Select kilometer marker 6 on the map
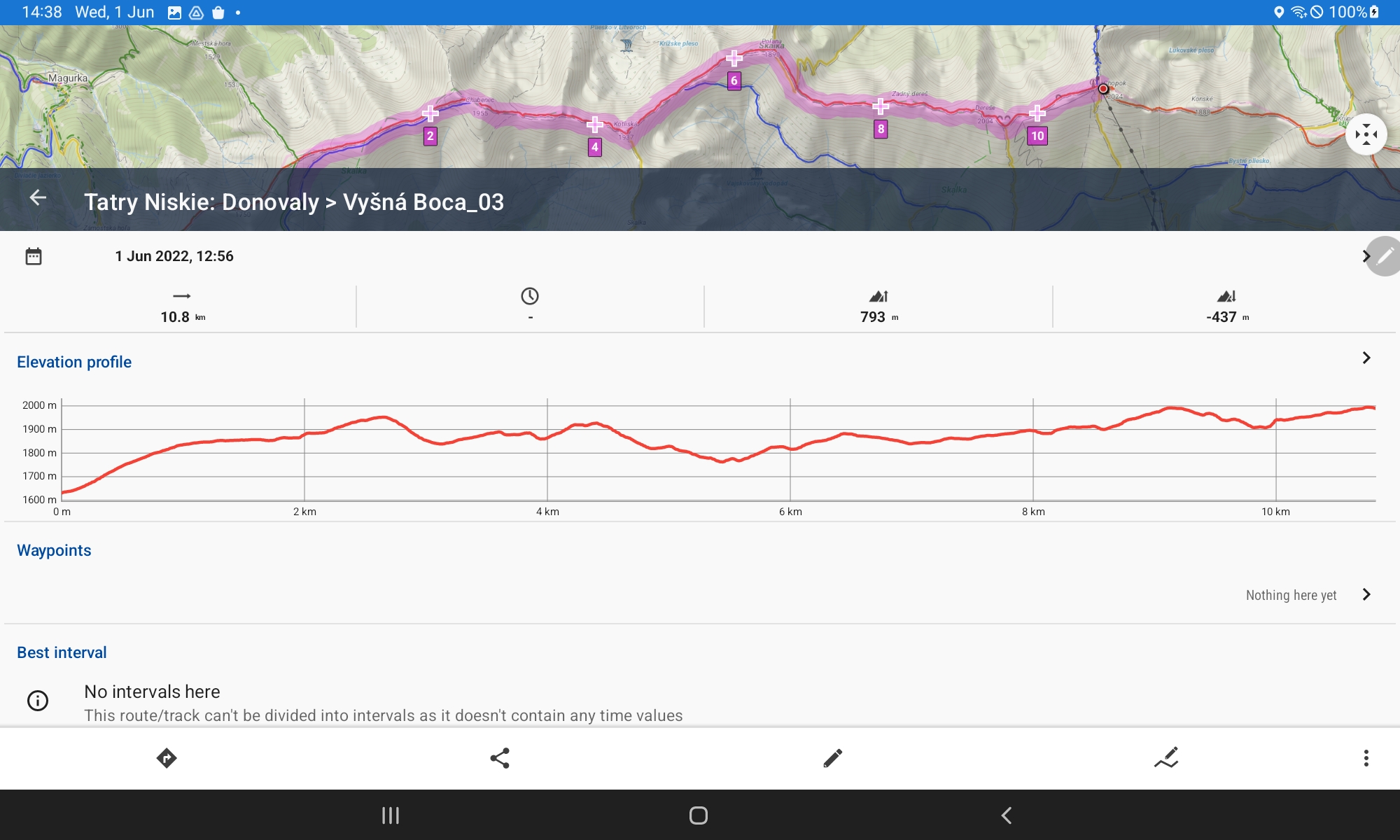The height and width of the screenshot is (840, 1400). coord(734,80)
